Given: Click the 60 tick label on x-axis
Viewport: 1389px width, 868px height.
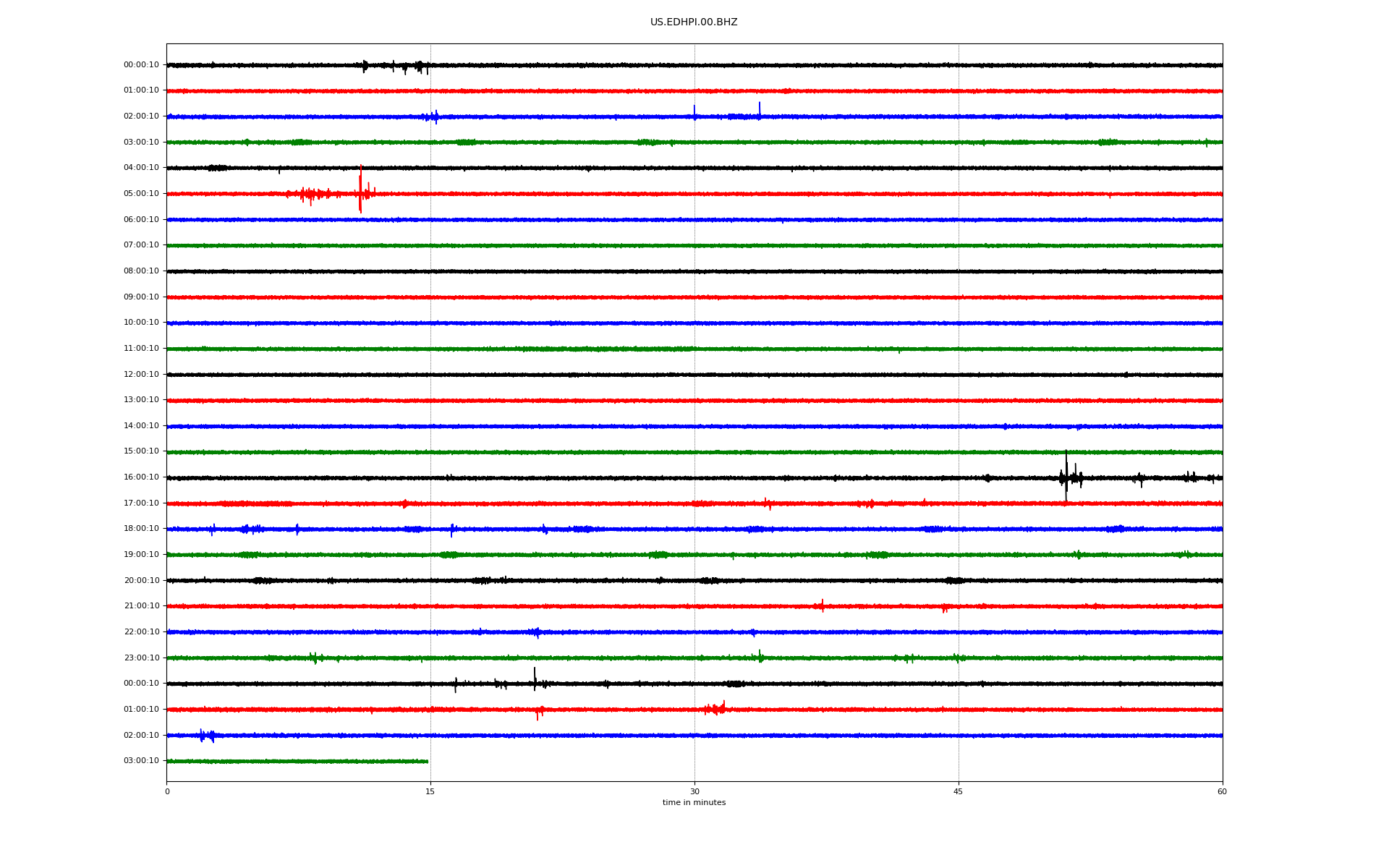Looking at the screenshot, I should (x=1222, y=791).
